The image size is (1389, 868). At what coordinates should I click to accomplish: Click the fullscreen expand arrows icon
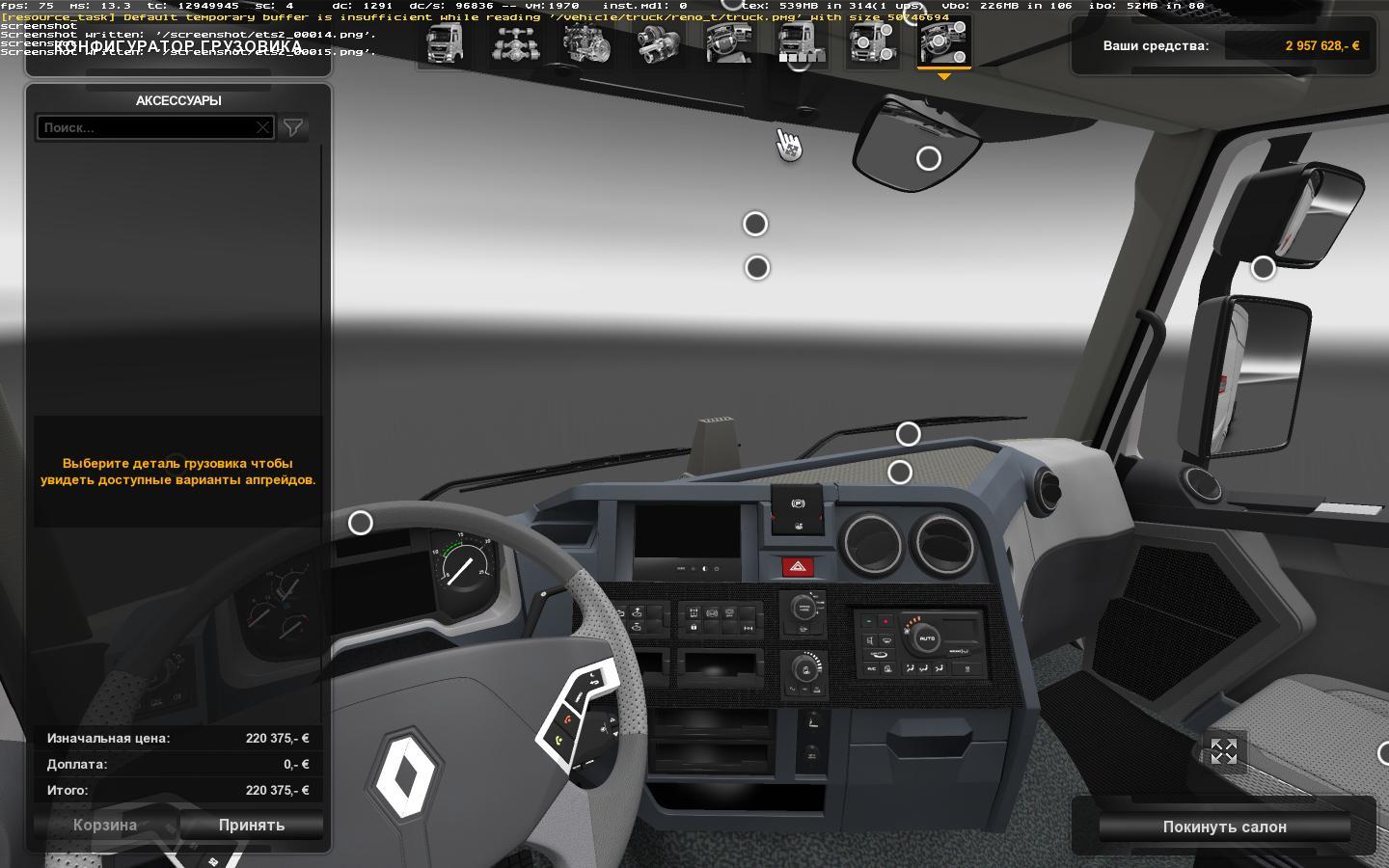[x=1223, y=752]
